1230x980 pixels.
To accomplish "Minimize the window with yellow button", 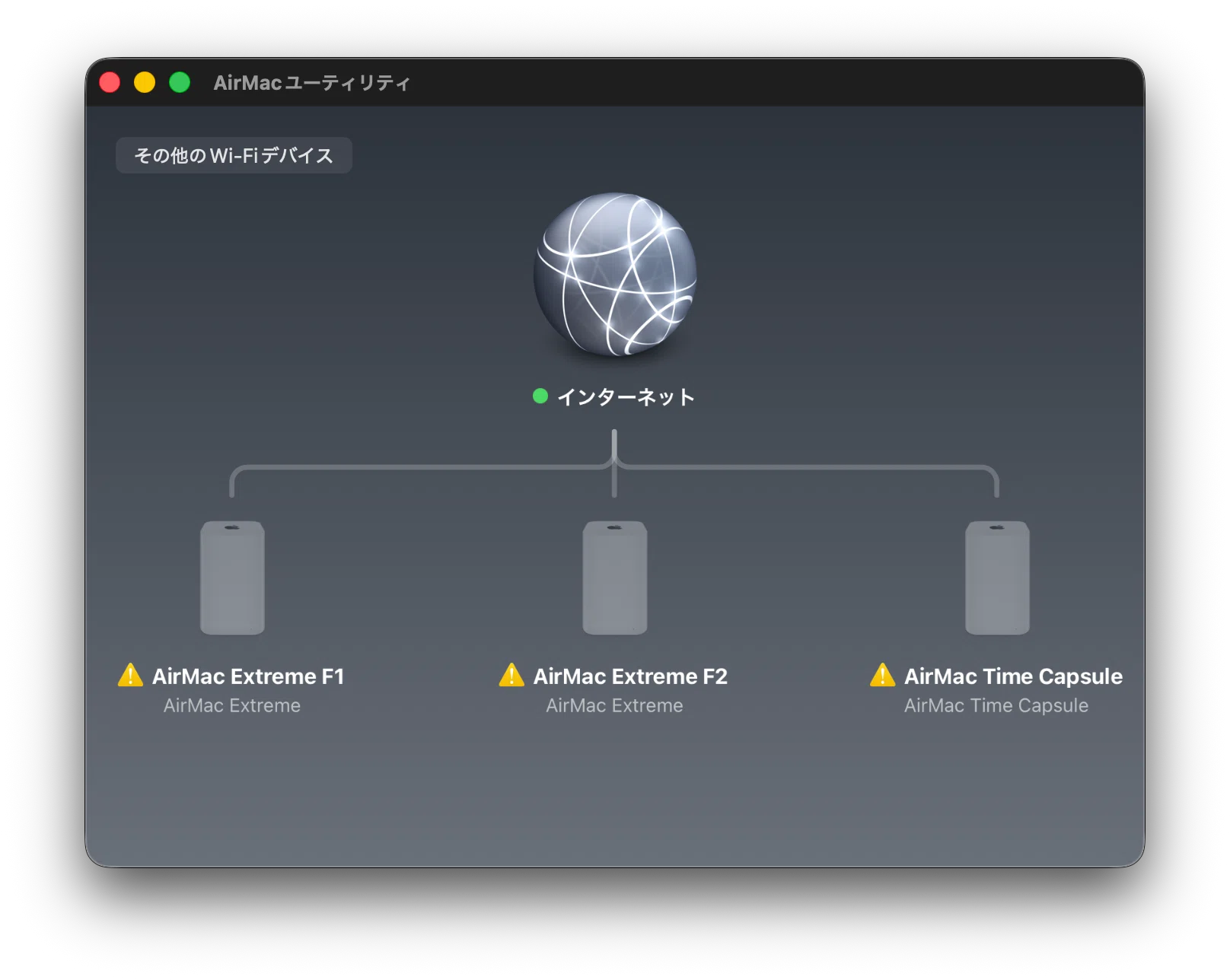I will click(x=145, y=82).
